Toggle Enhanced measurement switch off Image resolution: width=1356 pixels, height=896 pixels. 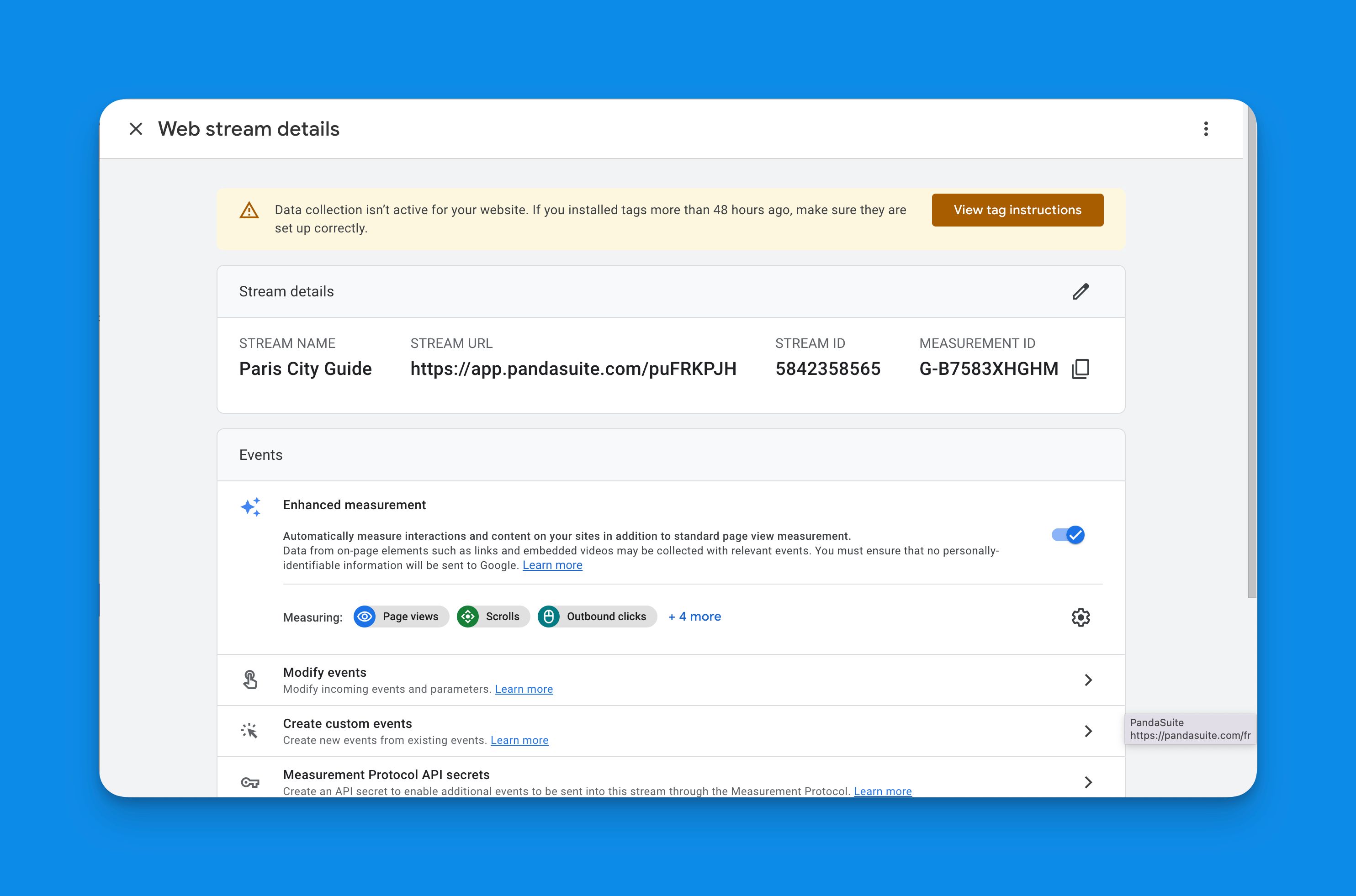tap(1068, 535)
